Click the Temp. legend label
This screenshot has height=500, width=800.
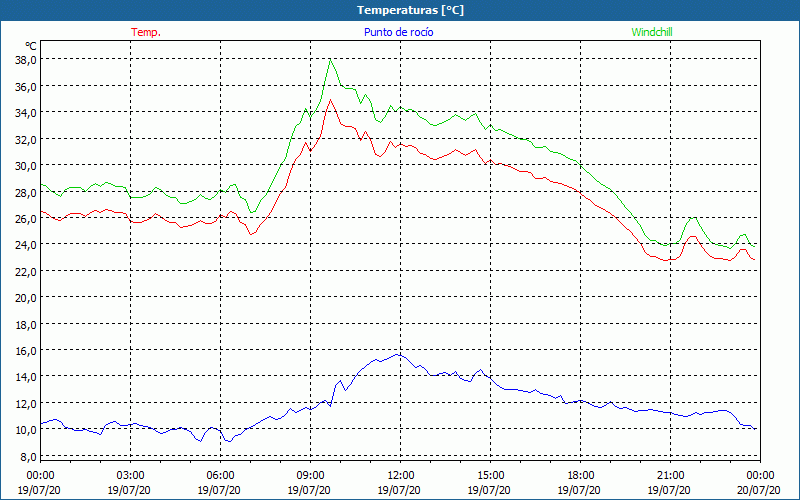click(x=146, y=32)
